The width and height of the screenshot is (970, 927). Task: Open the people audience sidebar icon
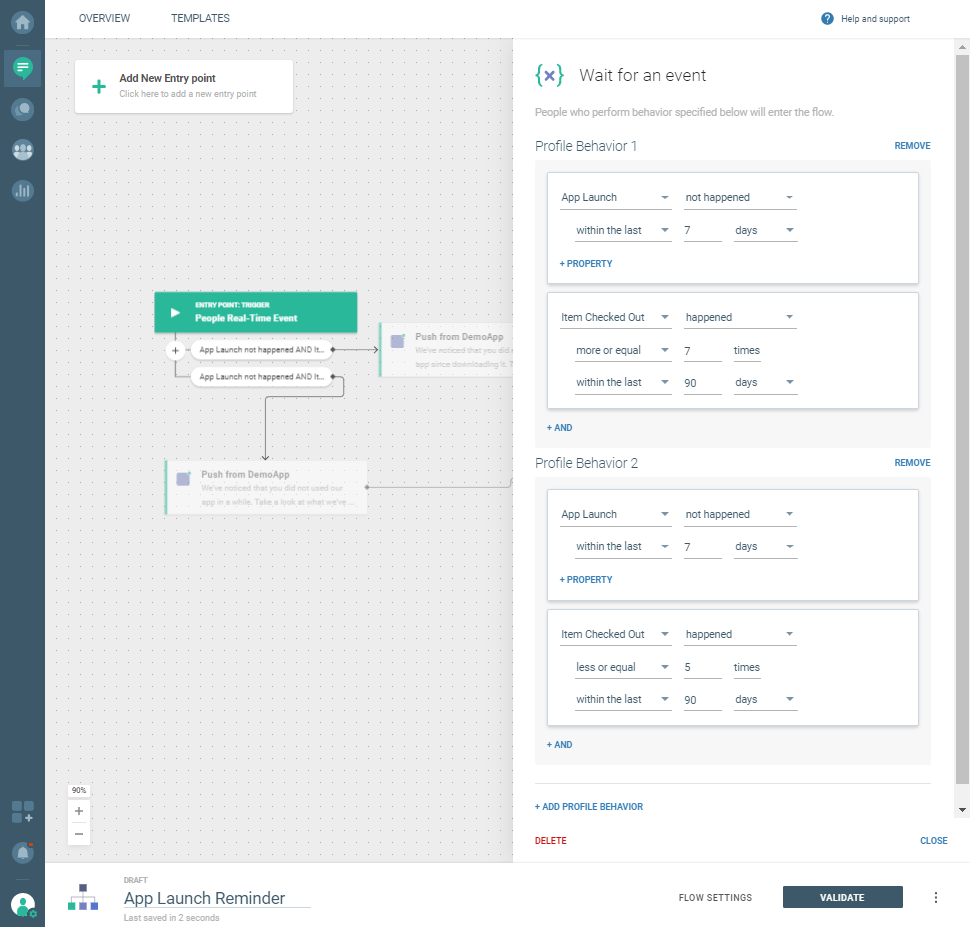22,150
